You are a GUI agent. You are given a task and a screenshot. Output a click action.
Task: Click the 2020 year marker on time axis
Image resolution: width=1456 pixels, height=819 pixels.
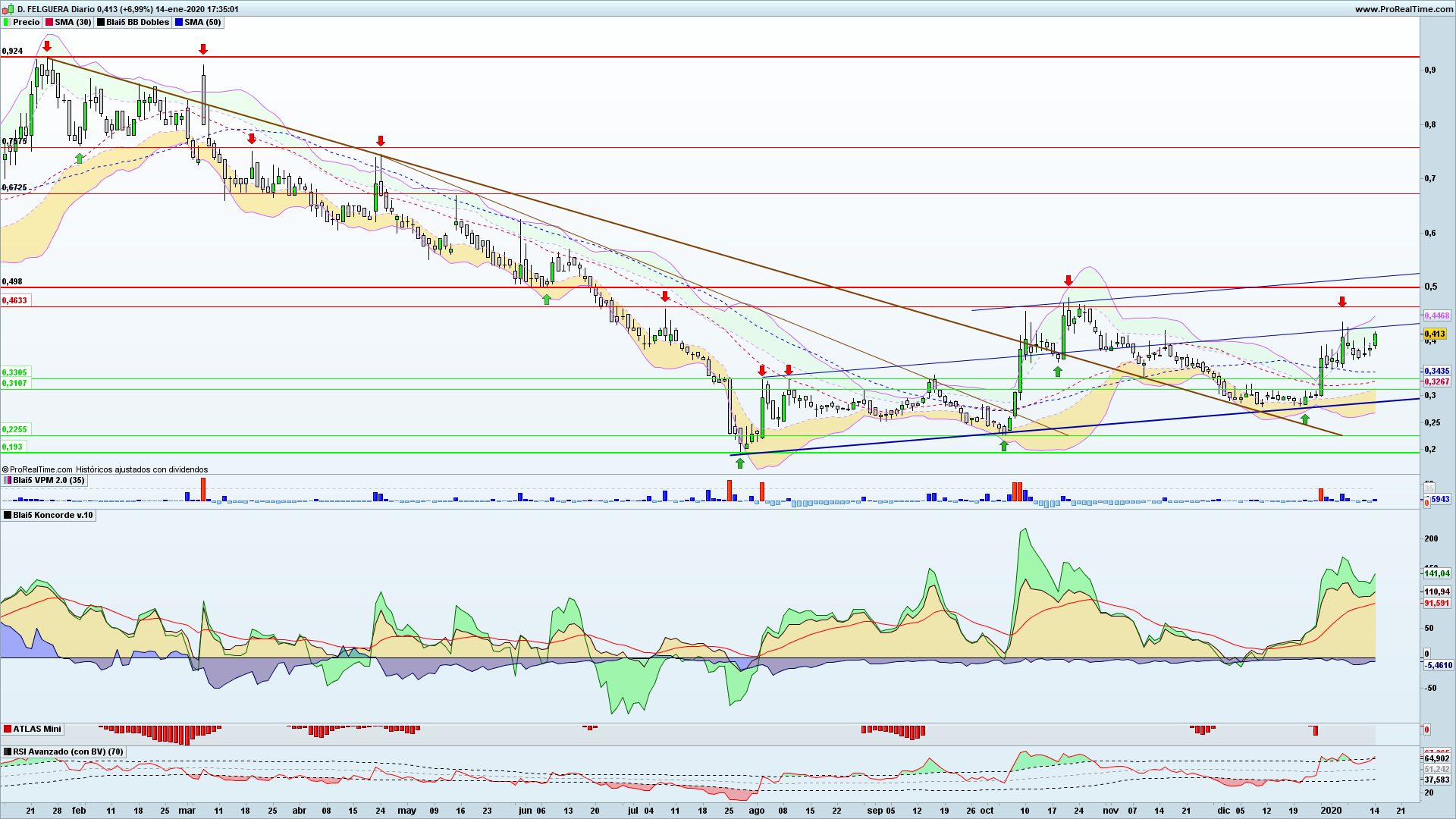pyautogui.click(x=1331, y=810)
